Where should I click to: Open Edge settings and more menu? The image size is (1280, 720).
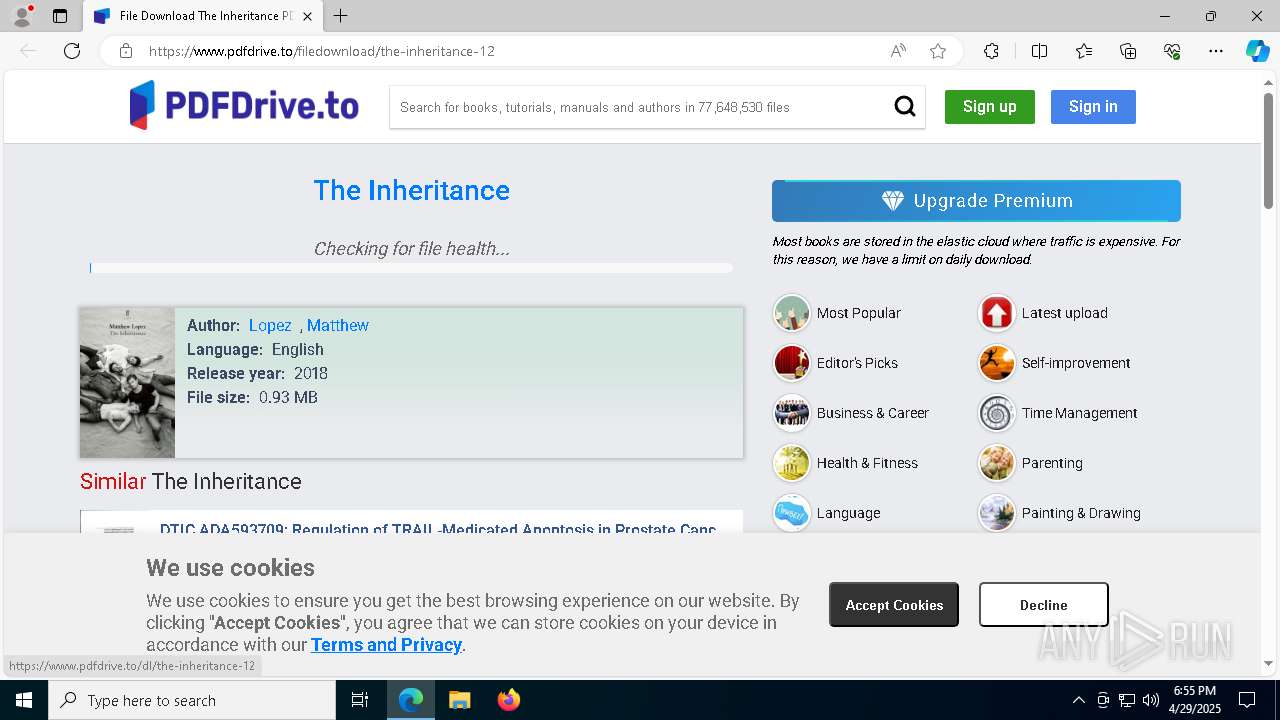coord(1216,51)
